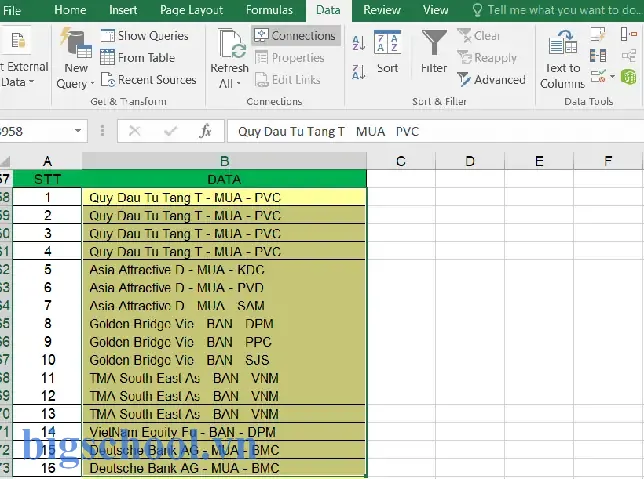The image size is (644, 479).
Task: Switch to the View tab
Action: 435,10
